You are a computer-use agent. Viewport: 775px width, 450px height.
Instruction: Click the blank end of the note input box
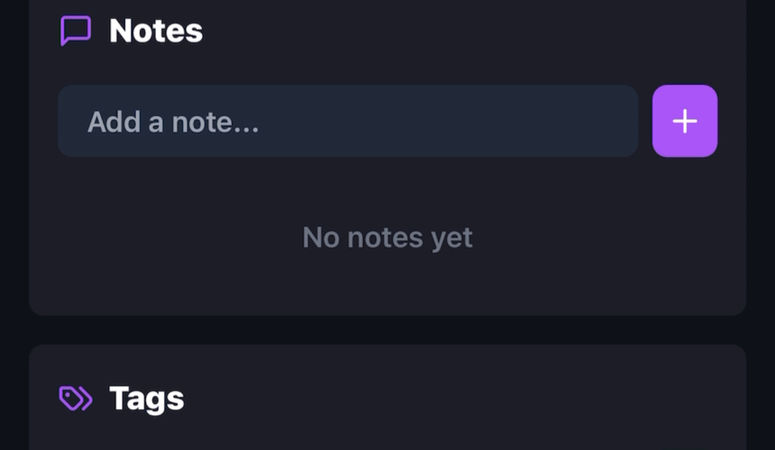click(494, 121)
